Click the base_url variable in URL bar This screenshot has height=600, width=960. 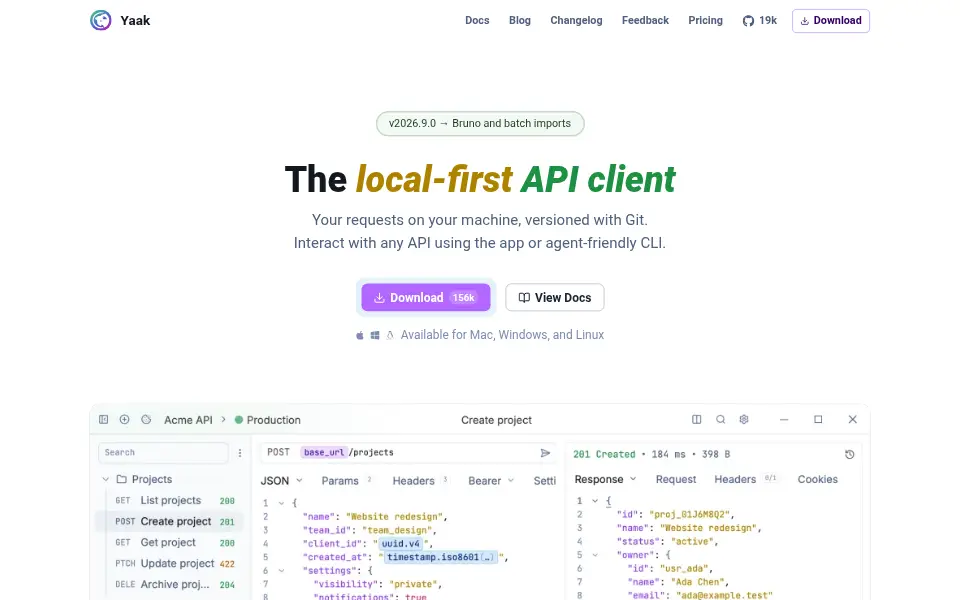(x=324, y=452)
